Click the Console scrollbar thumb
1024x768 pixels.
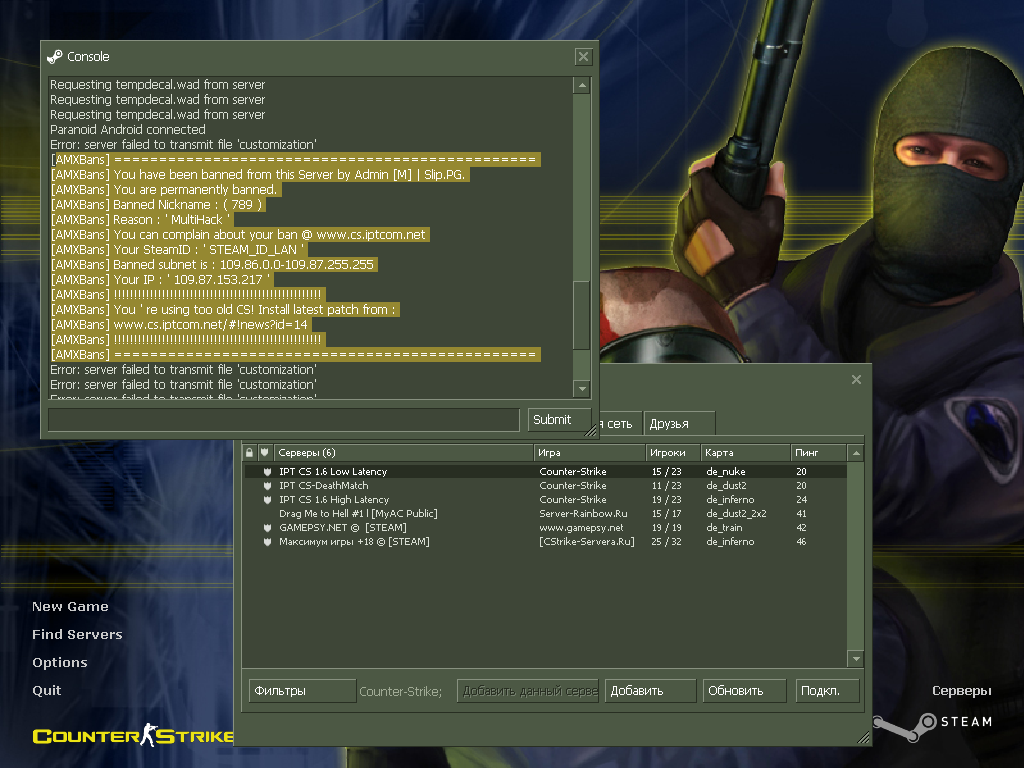[x=582, y=315]
